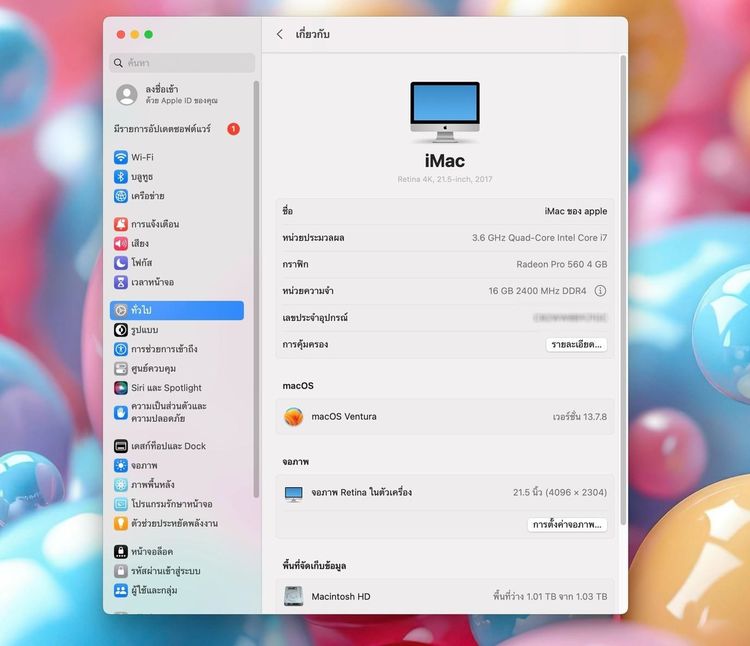This screenshot has height=646, width=750.
Task: Click the 16 GB 2400 MHz DDR4 value
Action: click(537, 291)
